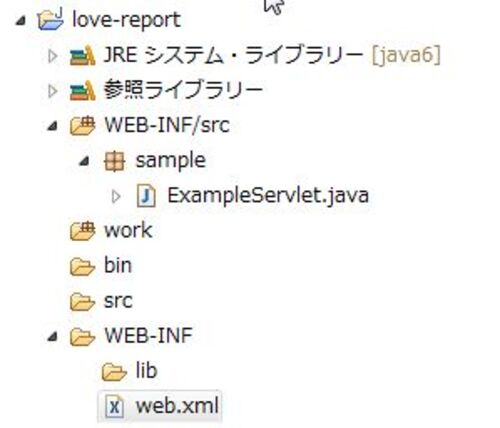Click the love-report Java project icon
Image resolution: width=500 pixels, height=428 pixels.
(50, 20)
